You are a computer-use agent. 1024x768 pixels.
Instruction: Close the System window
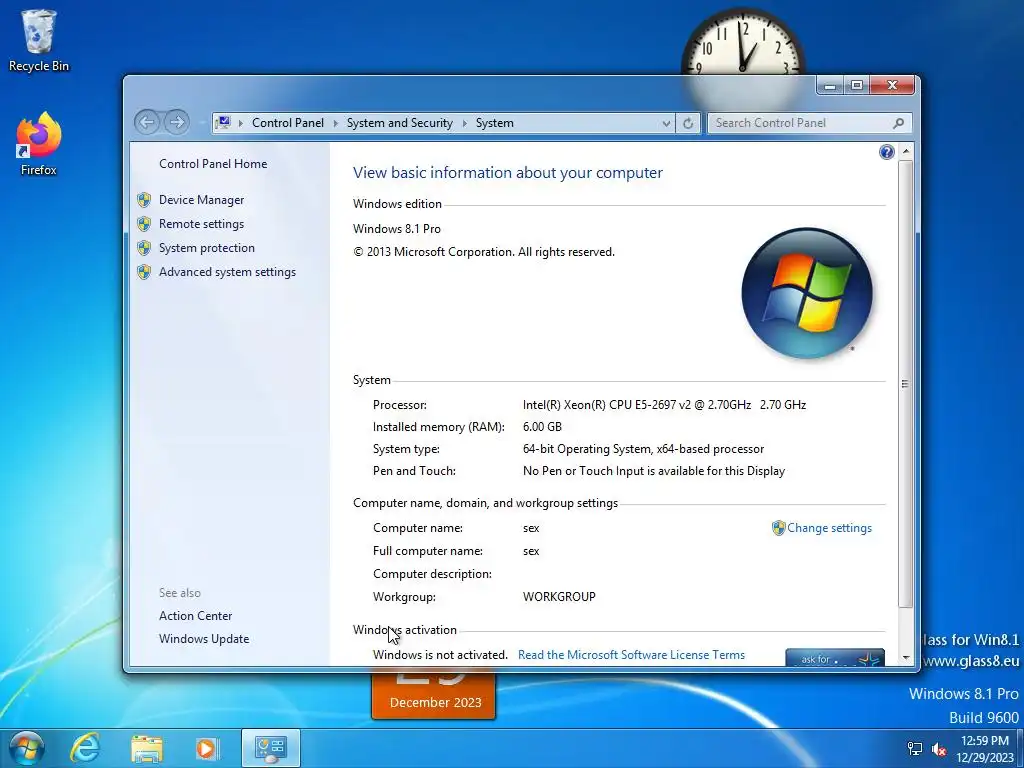[x=893, y=86]
